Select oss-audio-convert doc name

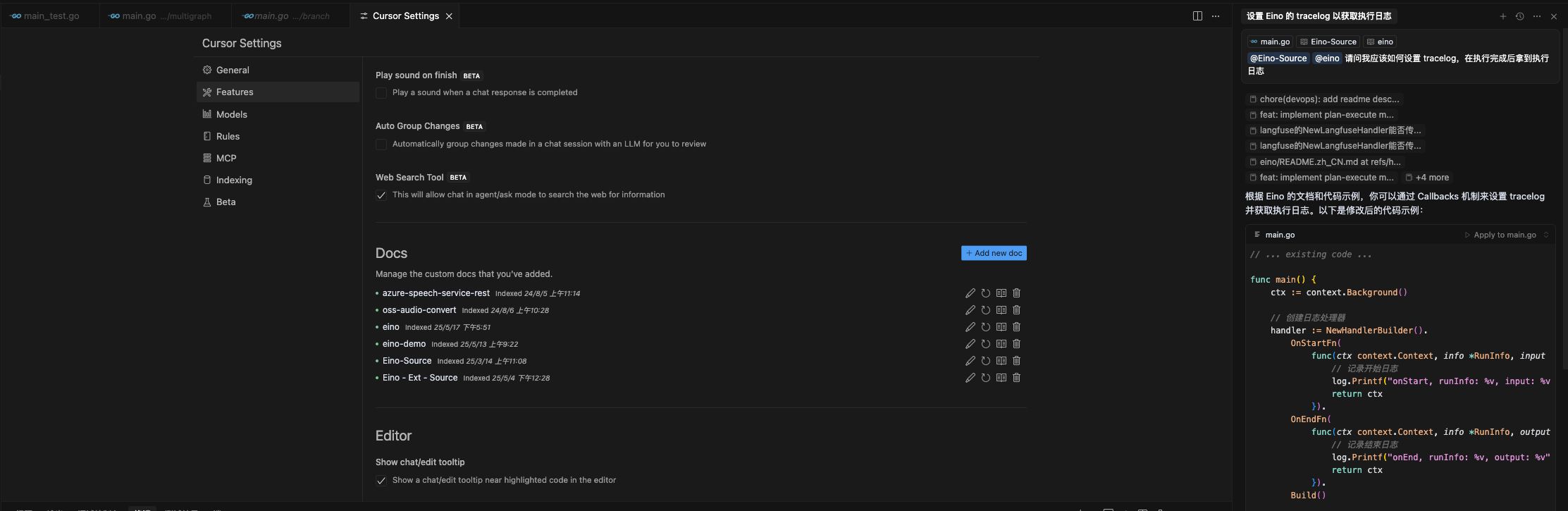pos(419,310)
